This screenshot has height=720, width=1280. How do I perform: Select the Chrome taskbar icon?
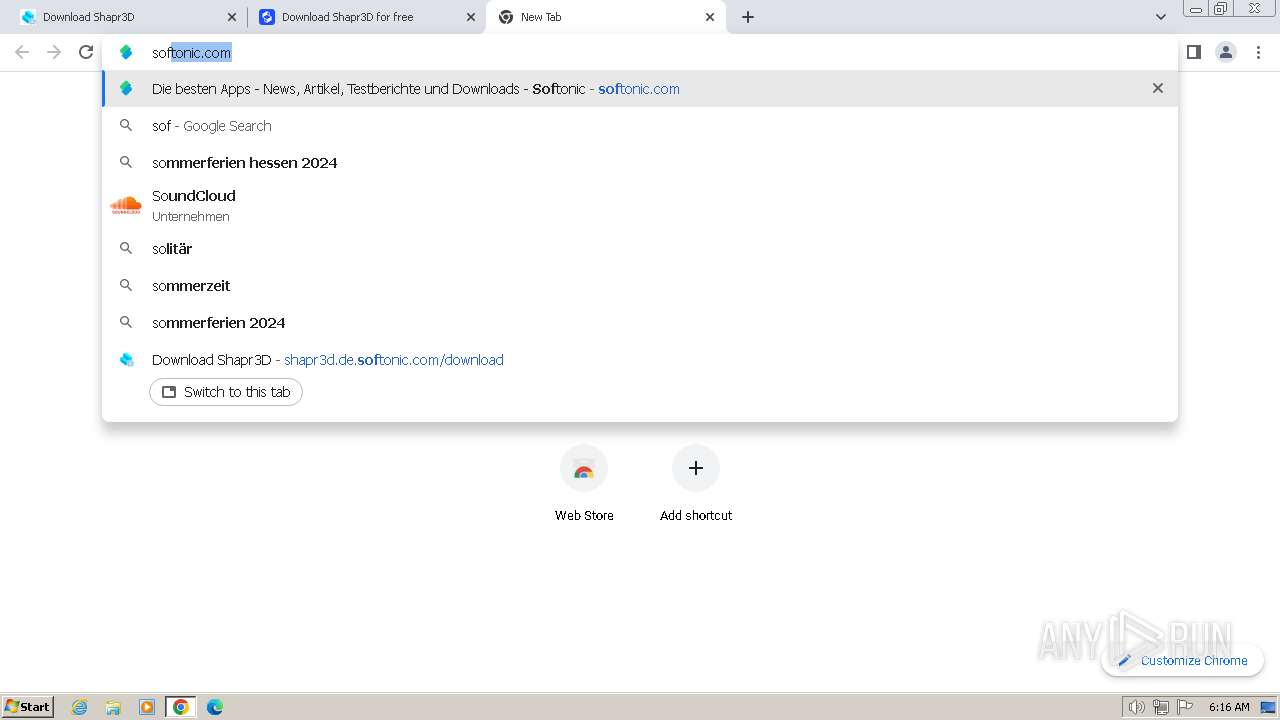pos(181,707)
